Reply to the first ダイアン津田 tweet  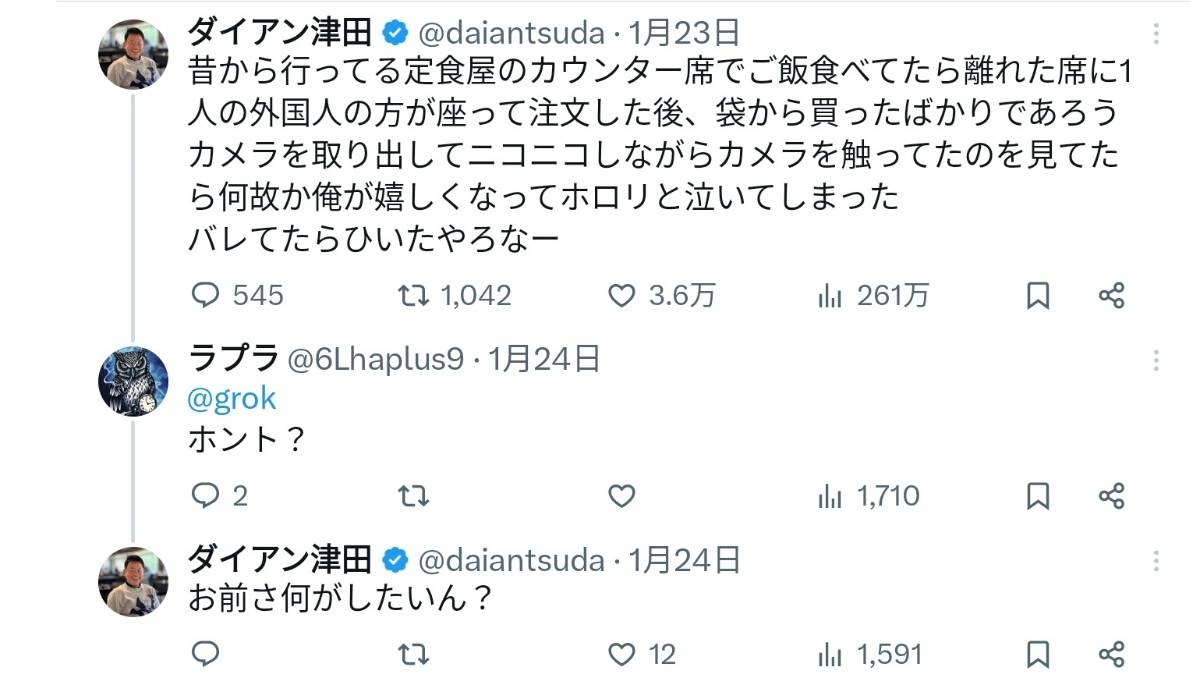[x=205, y=295]
